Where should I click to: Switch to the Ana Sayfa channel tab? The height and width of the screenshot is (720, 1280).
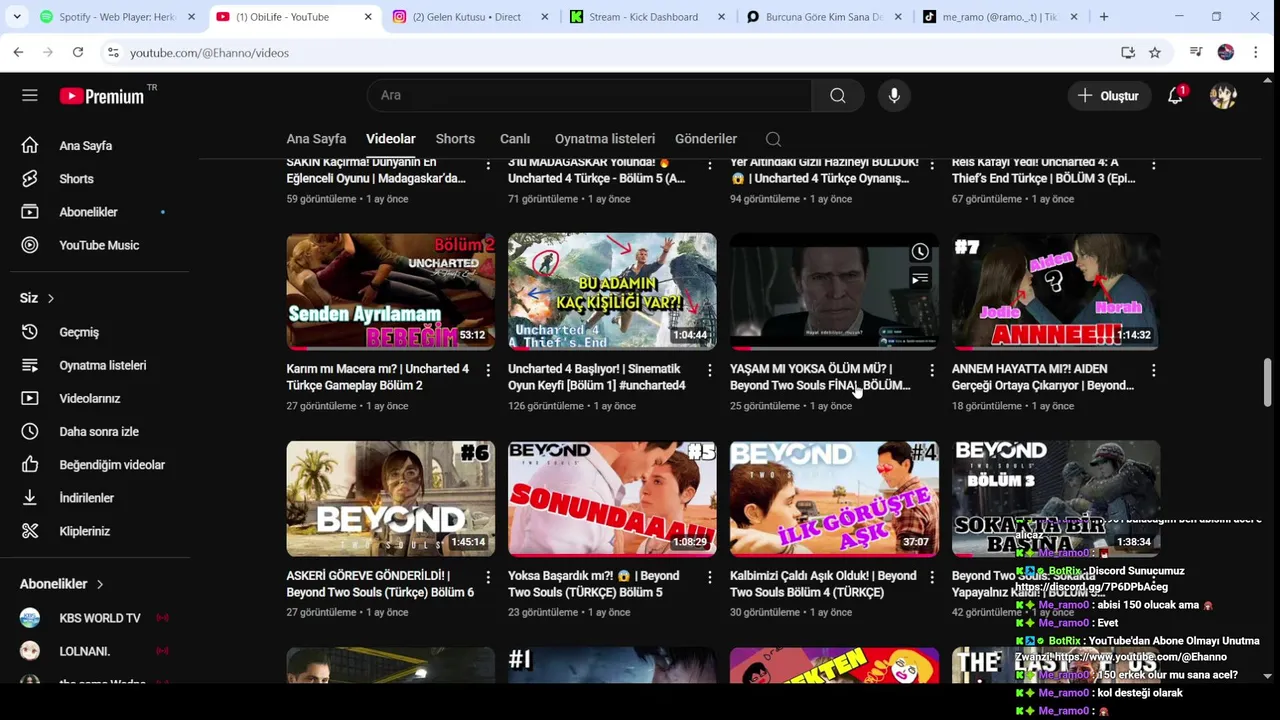point(316,139)
